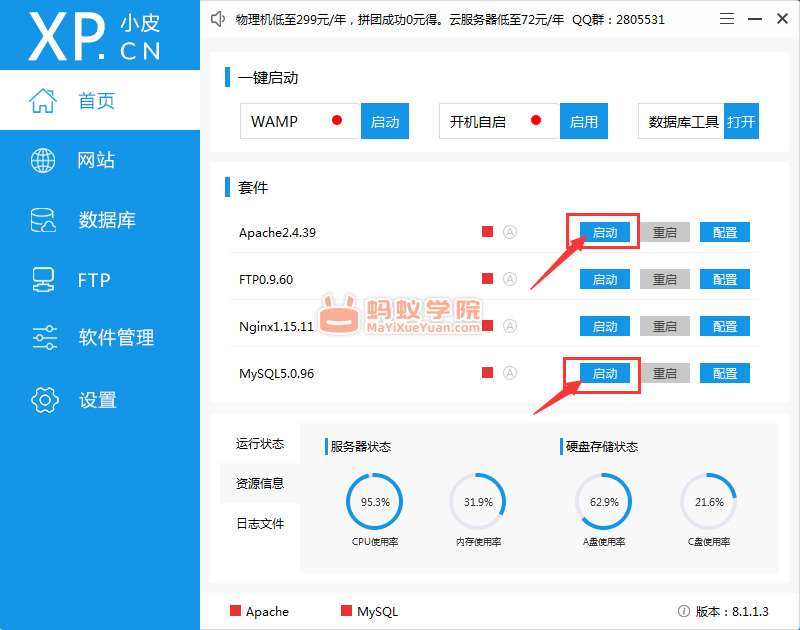Open the 数据库工具 with 打开 button
The width and height of the screenshot is (800, 630).
pyautogui.click(x=741, y=121)
